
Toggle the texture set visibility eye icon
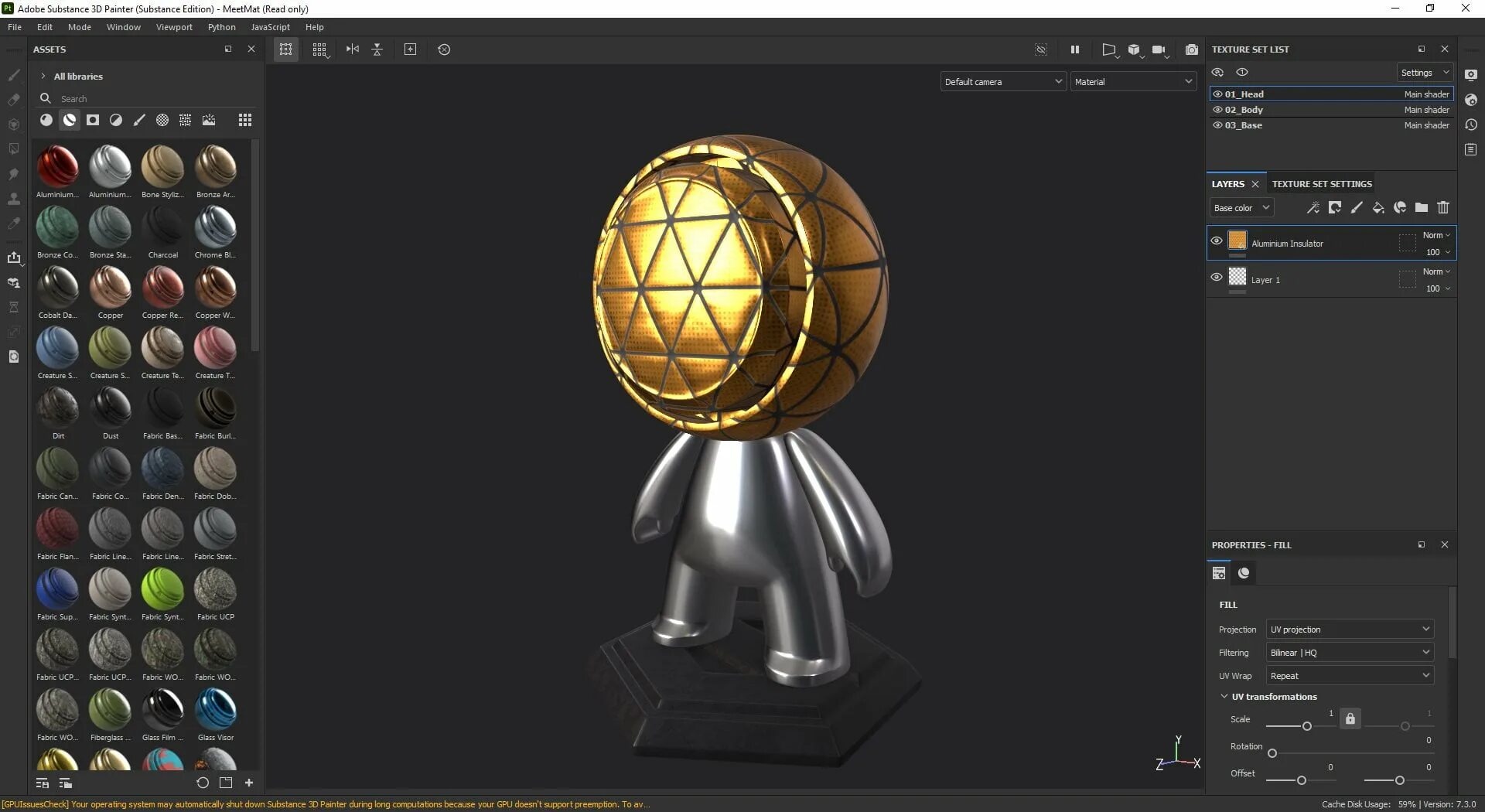tap(1217, 71)
